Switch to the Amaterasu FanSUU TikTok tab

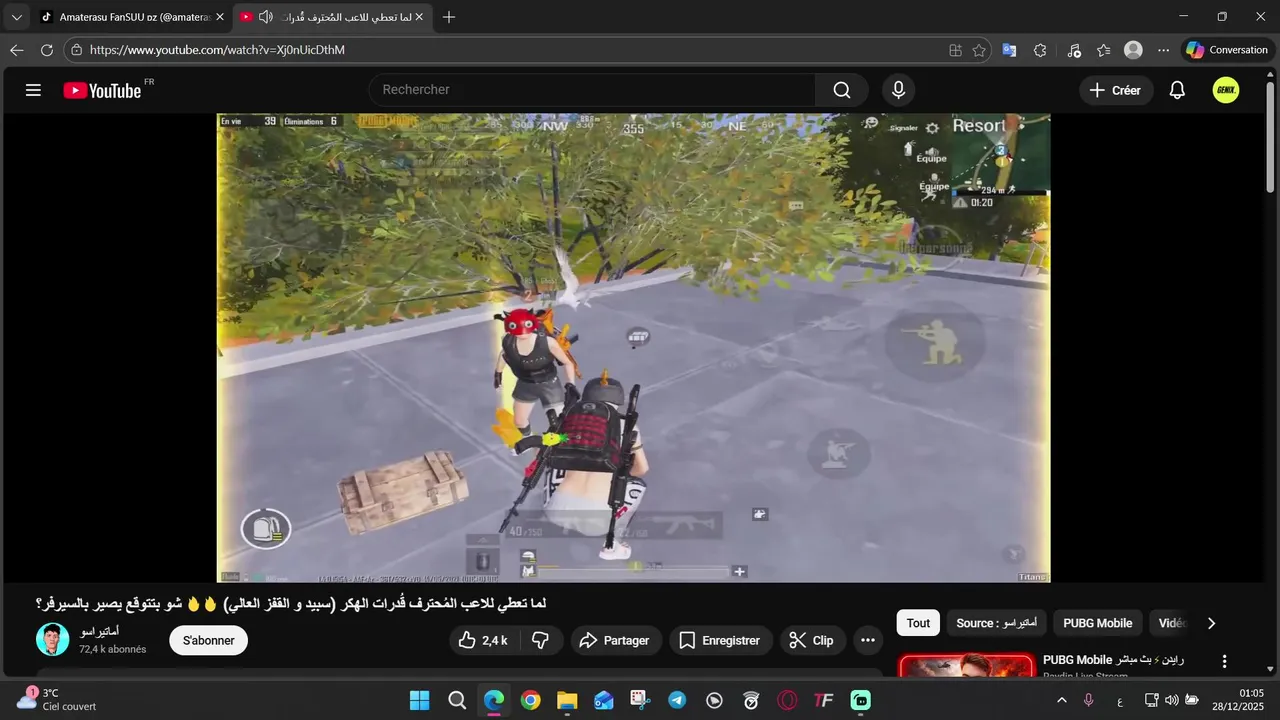click(131, 17)
